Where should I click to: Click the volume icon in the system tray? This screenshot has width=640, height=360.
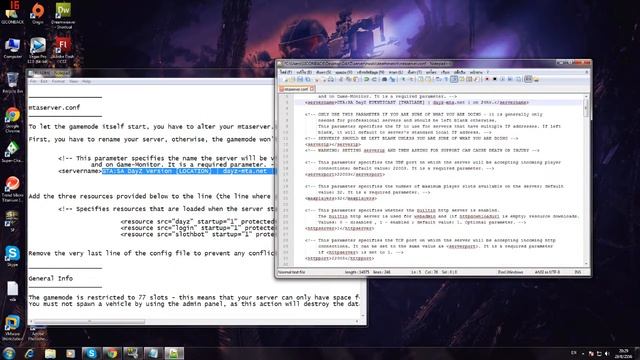607,353
